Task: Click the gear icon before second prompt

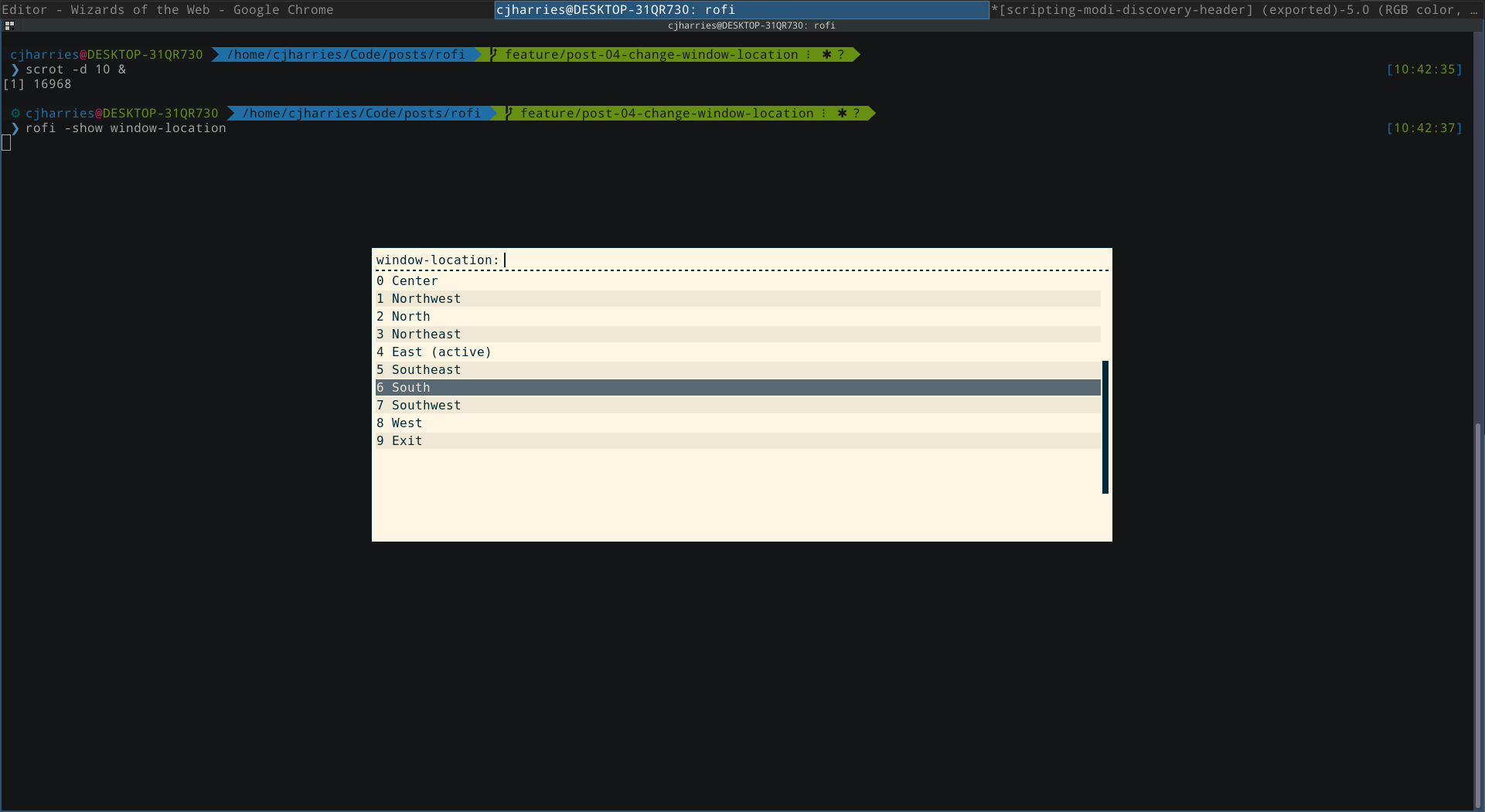Action: click(15, 113)
